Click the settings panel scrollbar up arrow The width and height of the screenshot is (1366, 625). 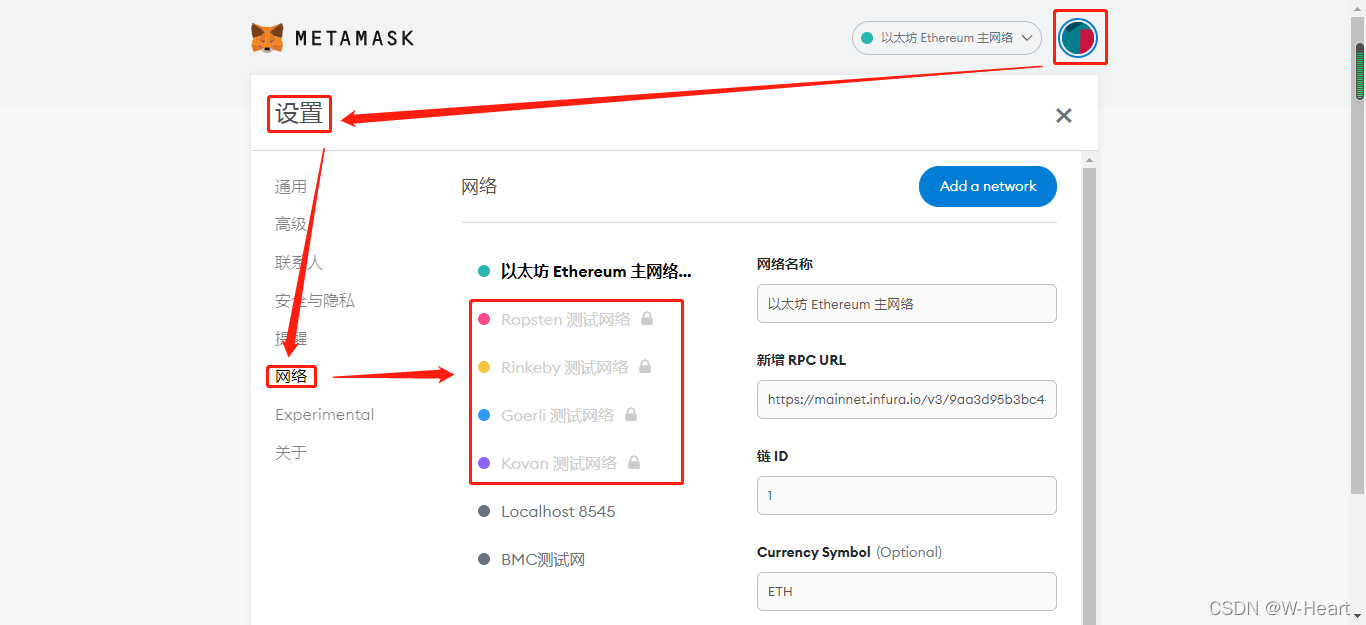pos(1090,159)
